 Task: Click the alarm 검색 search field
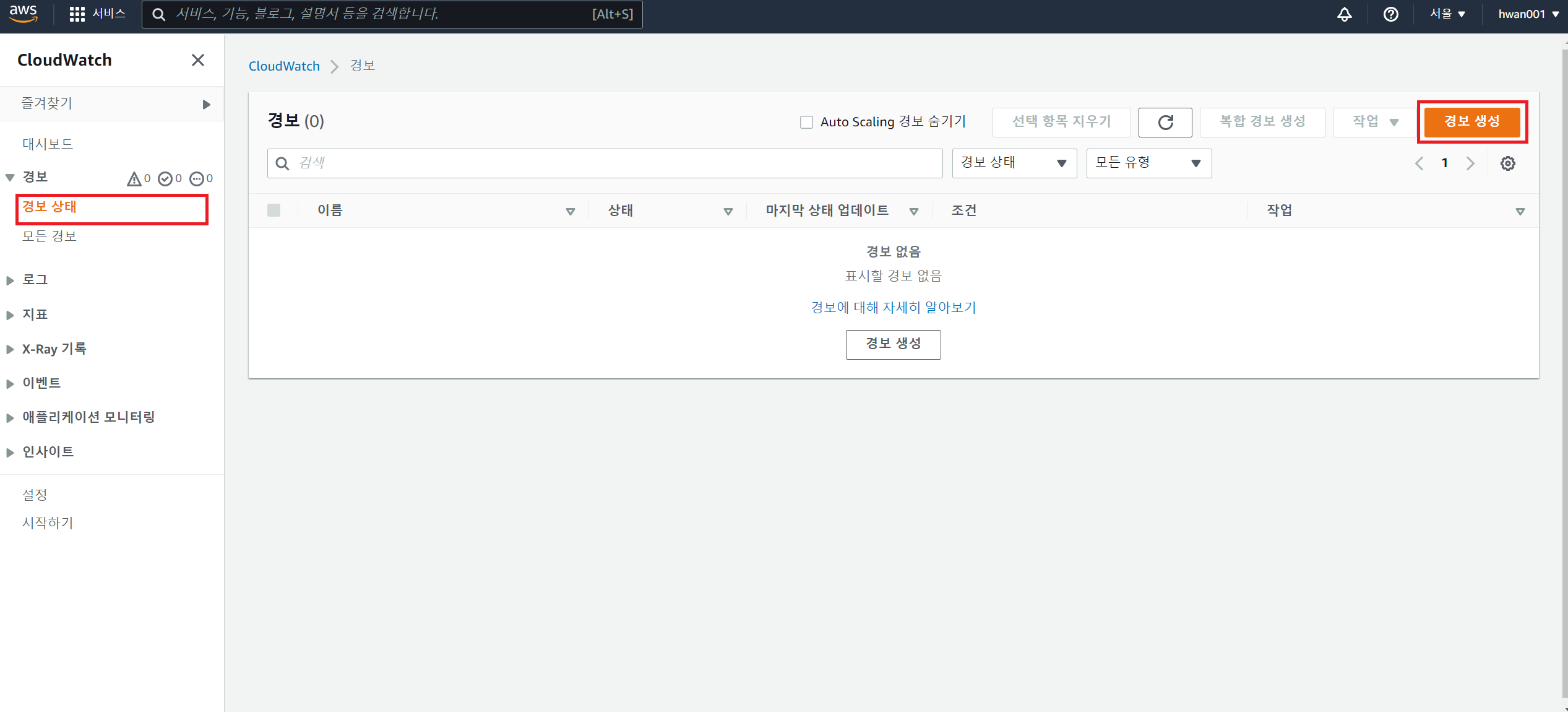[613, 163]
